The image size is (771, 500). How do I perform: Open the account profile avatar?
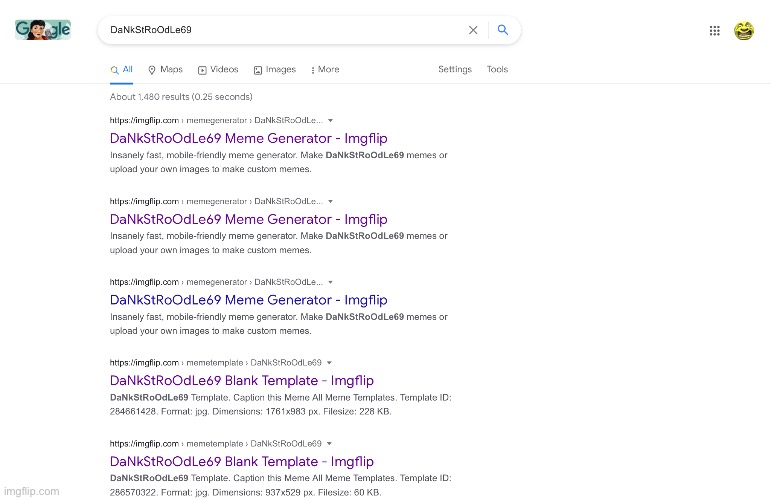743,30
